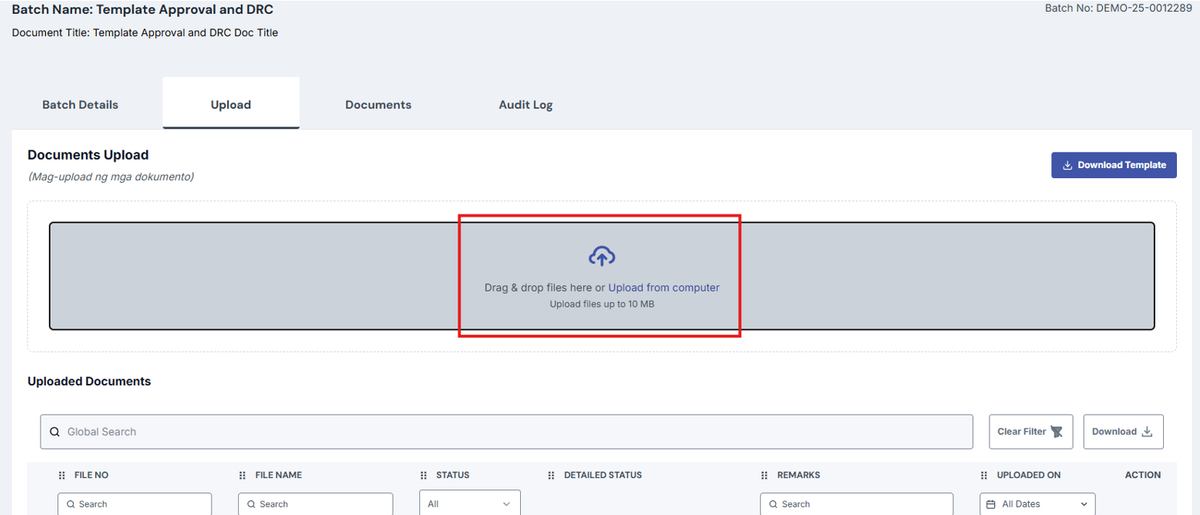Click the REMARKS column header

[799, 475]
